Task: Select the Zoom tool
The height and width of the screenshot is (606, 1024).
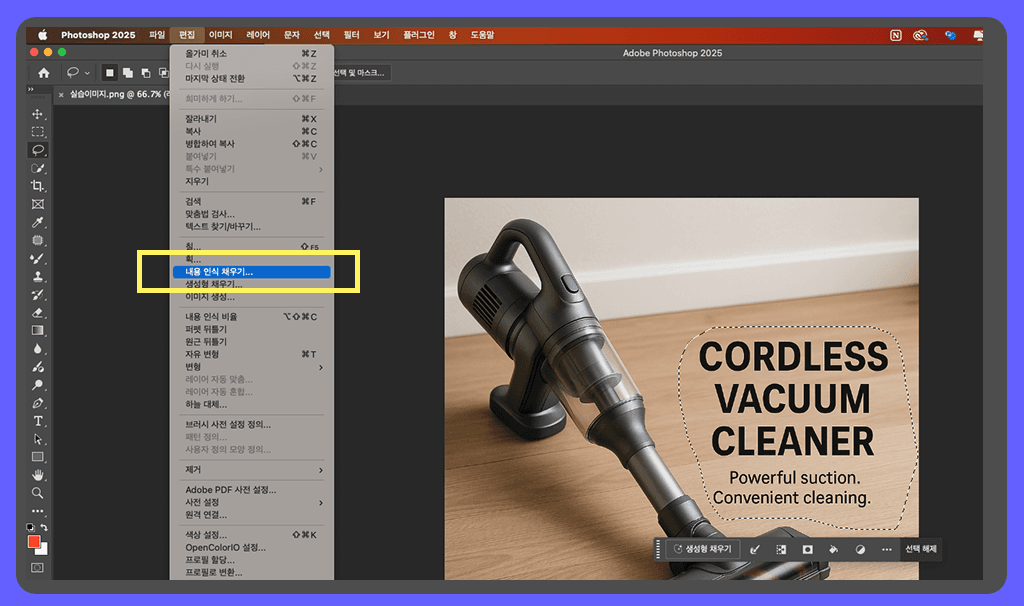Action: point(38,493)
